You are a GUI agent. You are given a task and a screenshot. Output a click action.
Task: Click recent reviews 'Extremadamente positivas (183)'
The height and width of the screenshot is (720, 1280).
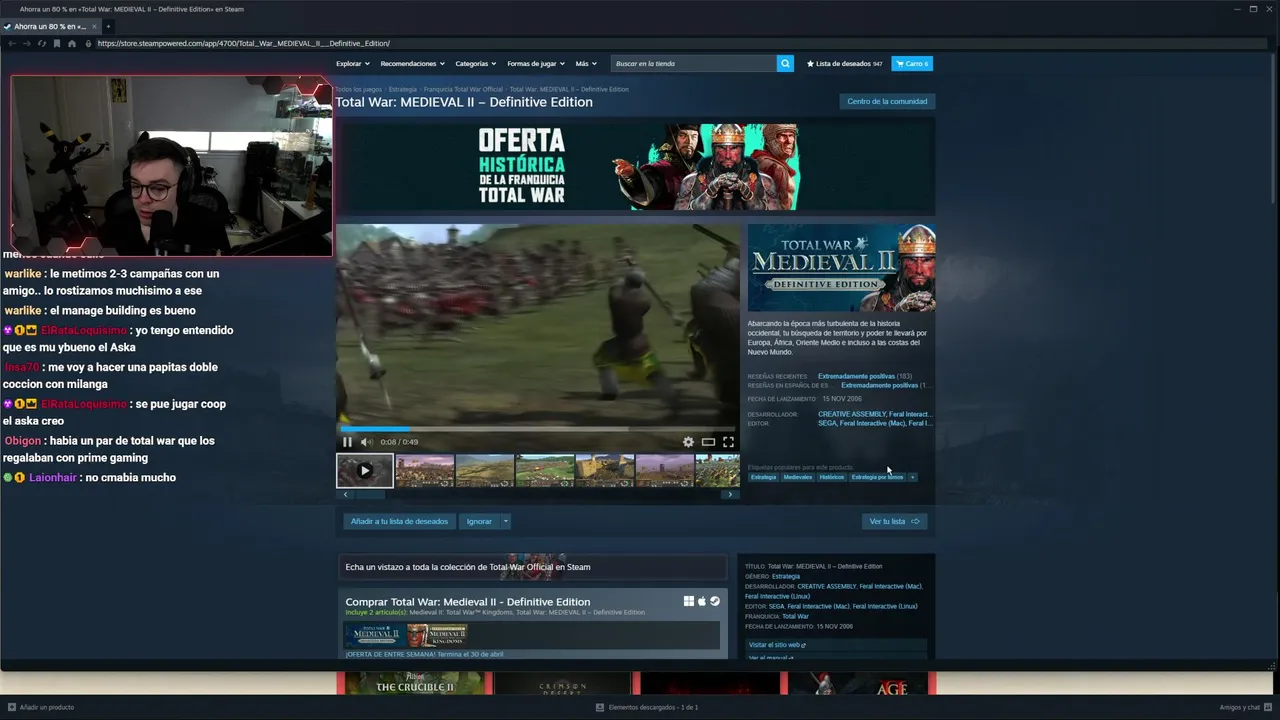[864, 376]
